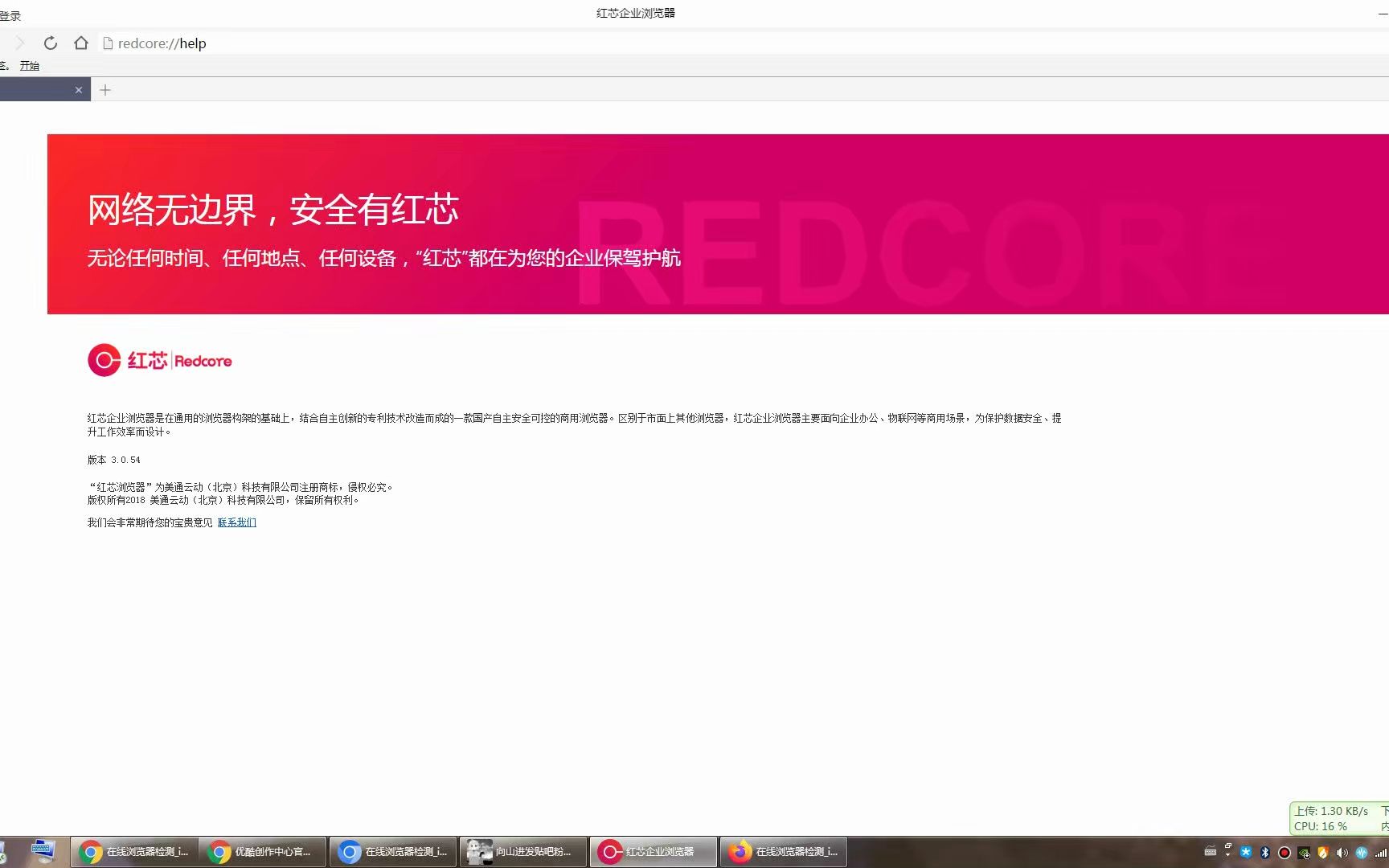This screenshot has width=1389, height=868.
Task: Click the blue asterisk tray icon
Action: pos(1246,853)
